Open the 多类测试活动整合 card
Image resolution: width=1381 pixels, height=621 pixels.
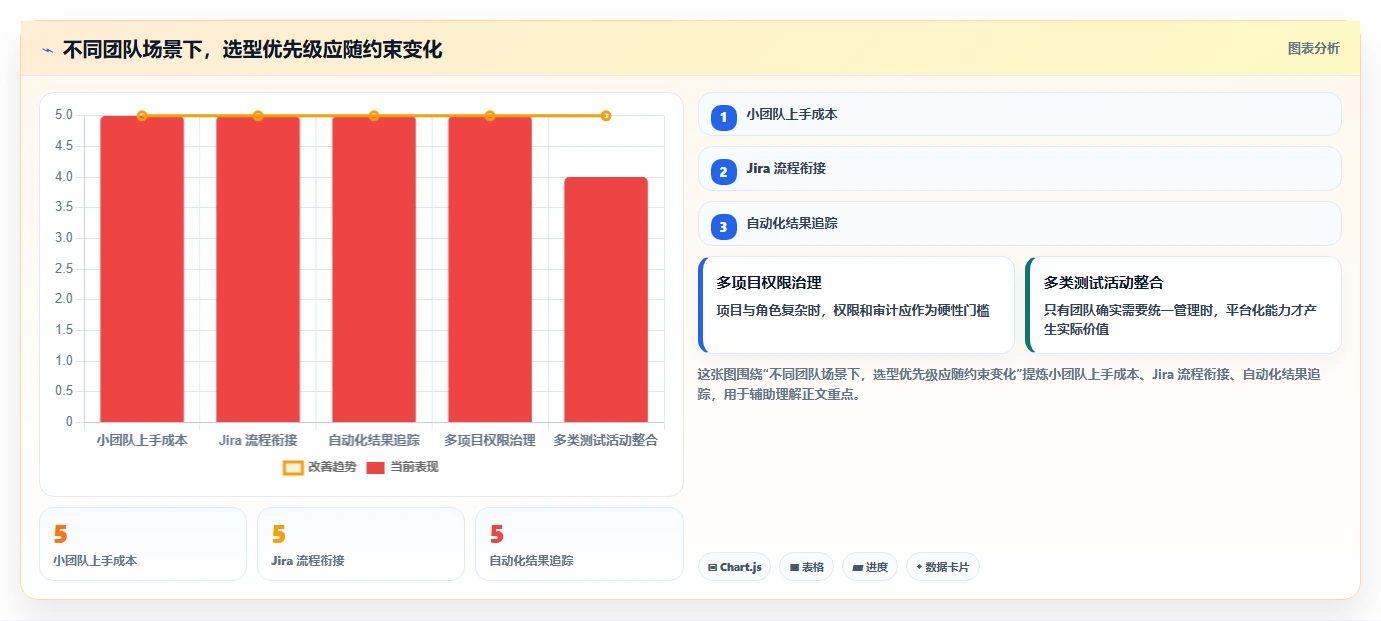point(1183,305)
